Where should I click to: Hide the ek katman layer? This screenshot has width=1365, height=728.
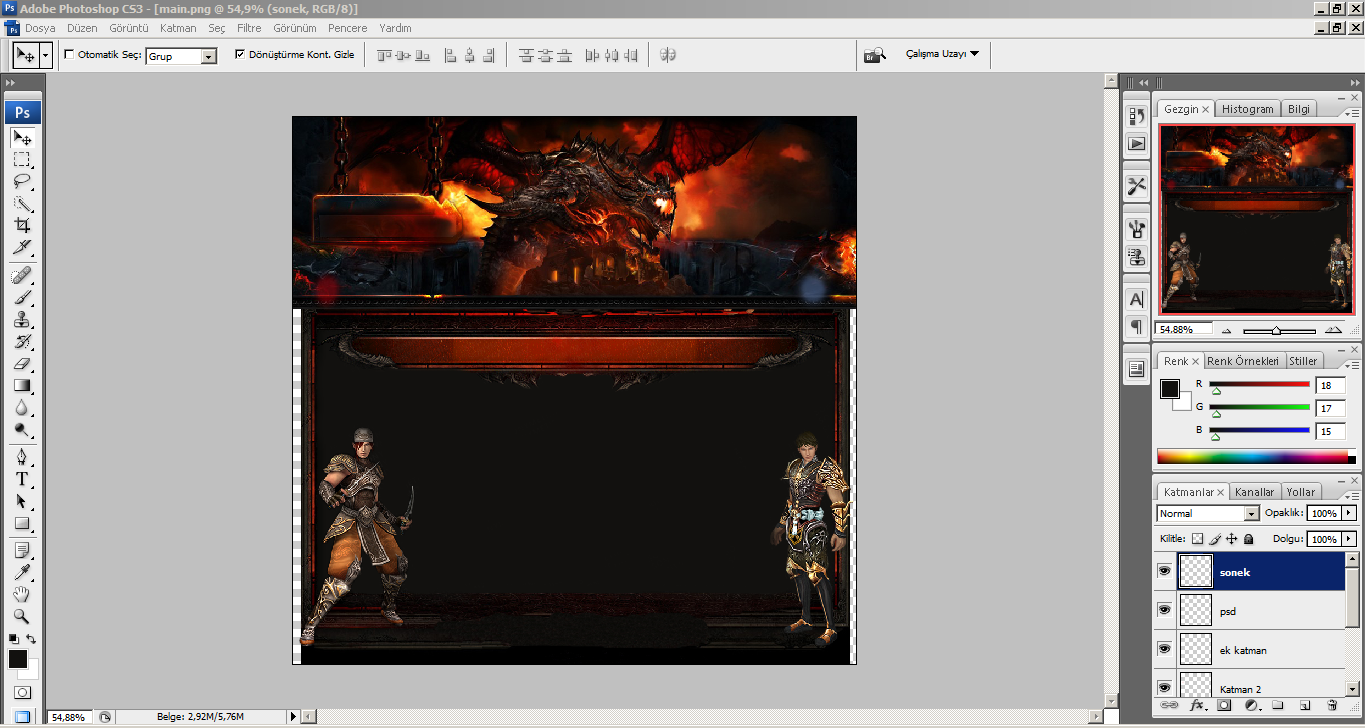click(1164, 649)
